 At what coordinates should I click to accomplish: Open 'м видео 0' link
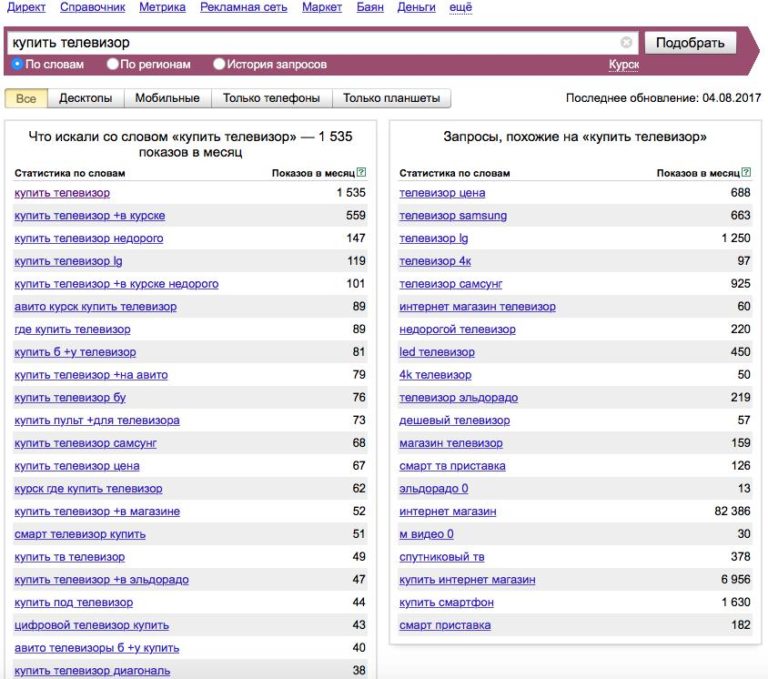click(x=426, y=534)
